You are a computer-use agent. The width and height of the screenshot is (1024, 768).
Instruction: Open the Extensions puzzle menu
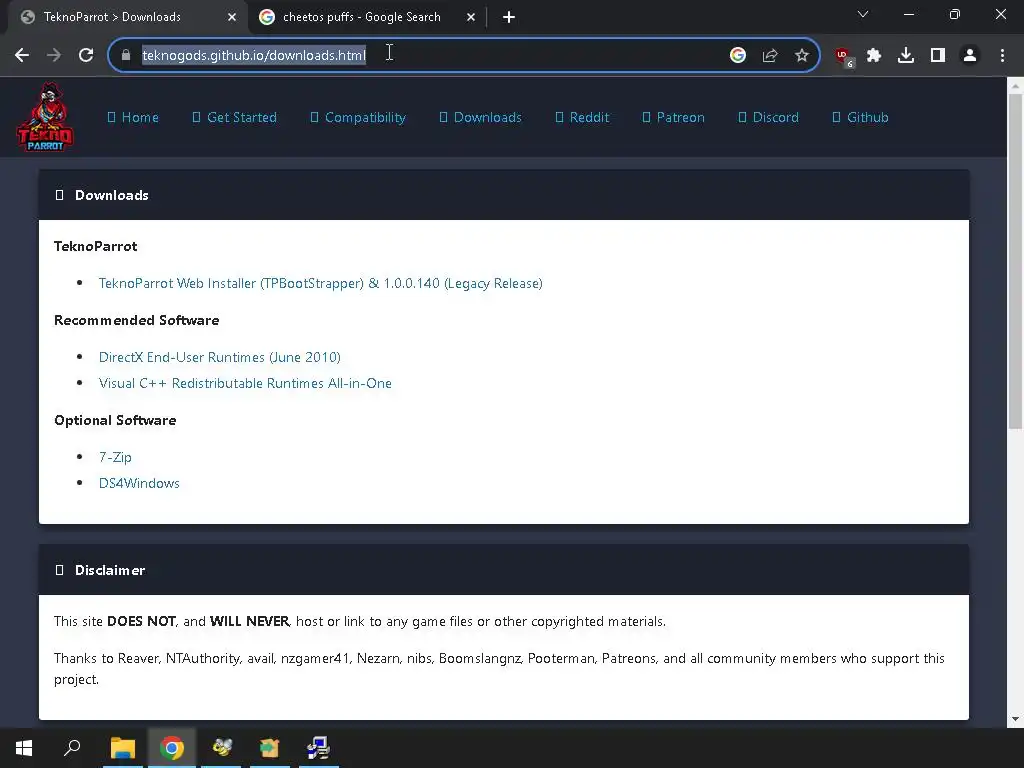[x=874, y=56]
